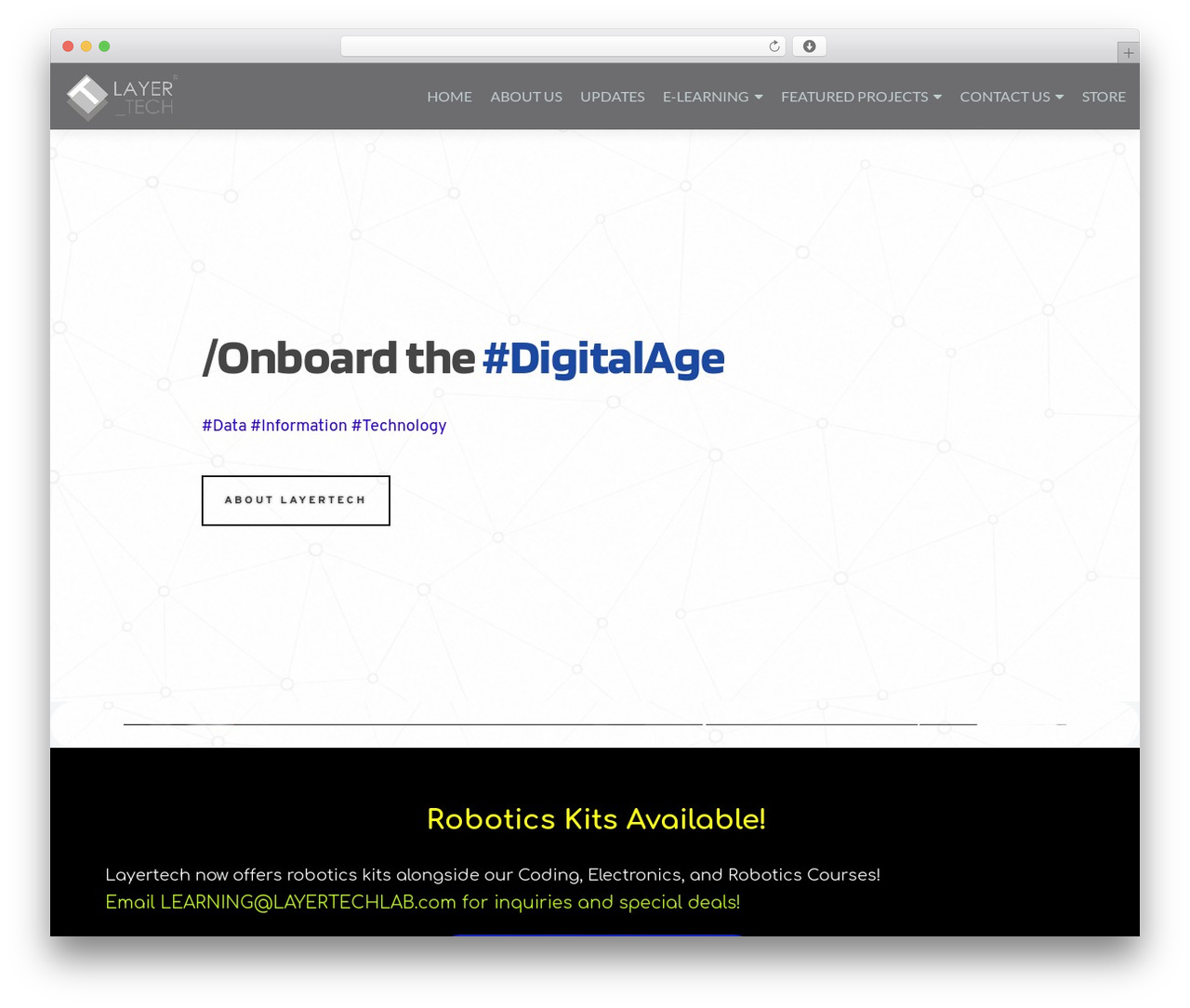
Task: Close the window with the red button
Action: (68, 46)
